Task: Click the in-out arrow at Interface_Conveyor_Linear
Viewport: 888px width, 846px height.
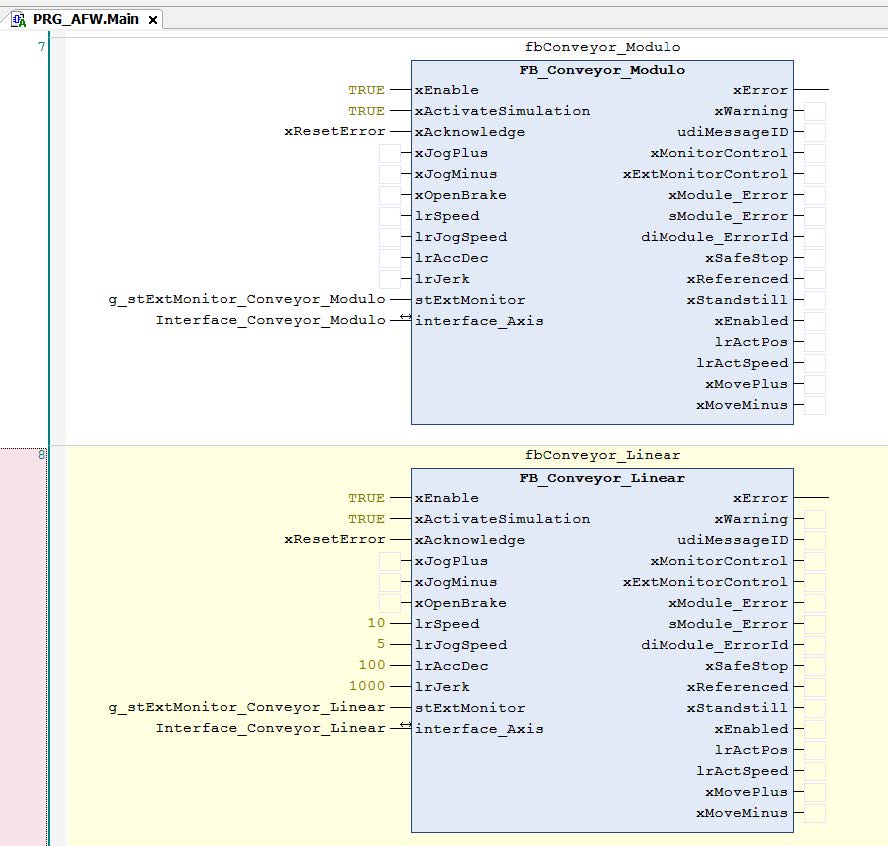Action: point(405,727)
